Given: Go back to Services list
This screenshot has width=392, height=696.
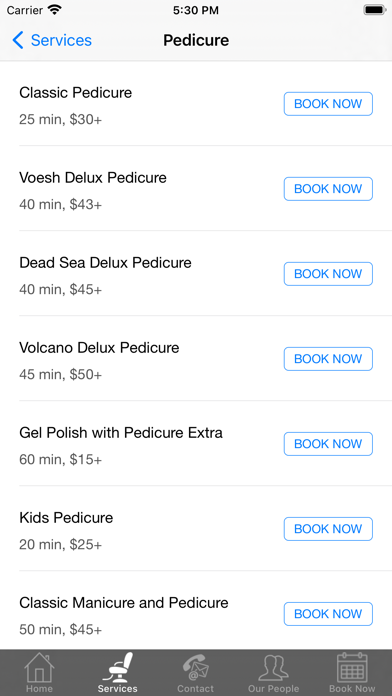Looking at the screenshot, I should (x=52, y=40).
